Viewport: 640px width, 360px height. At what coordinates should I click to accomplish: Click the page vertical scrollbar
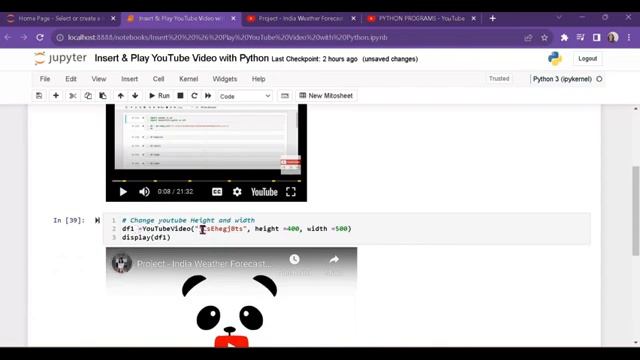coord(636,210)
